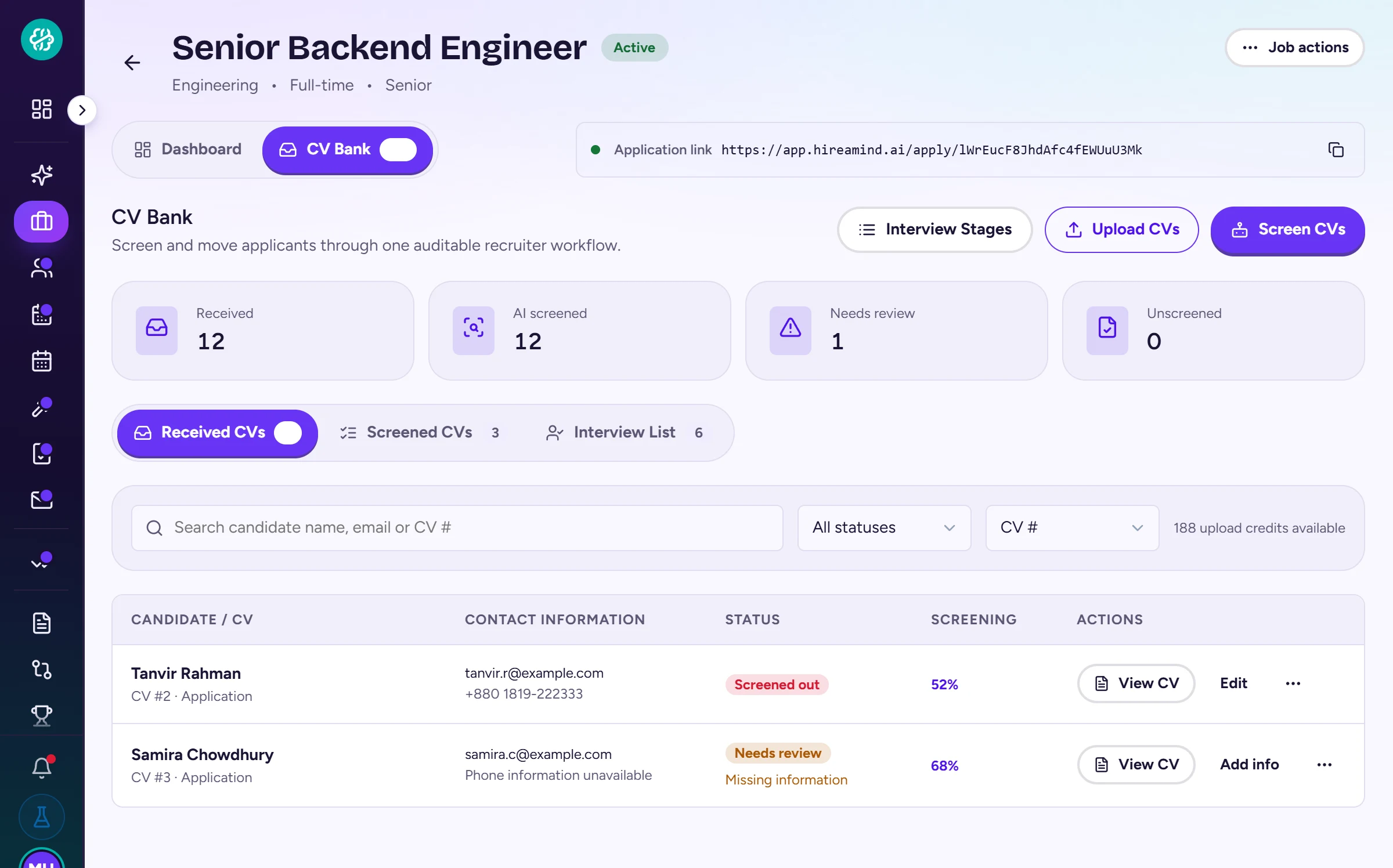Open the Job actions menu

pyautogui.click(x=1295, y=48)
